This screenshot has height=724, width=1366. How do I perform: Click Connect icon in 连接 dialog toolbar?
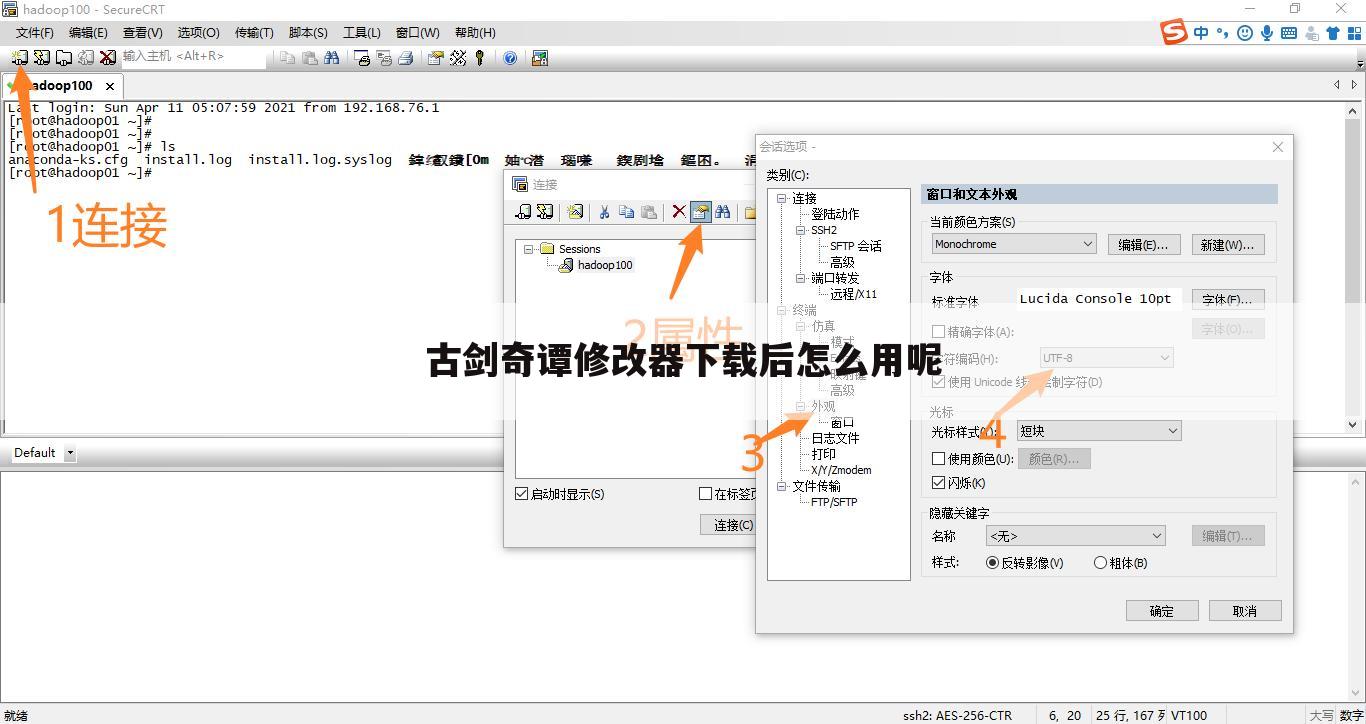523,212
